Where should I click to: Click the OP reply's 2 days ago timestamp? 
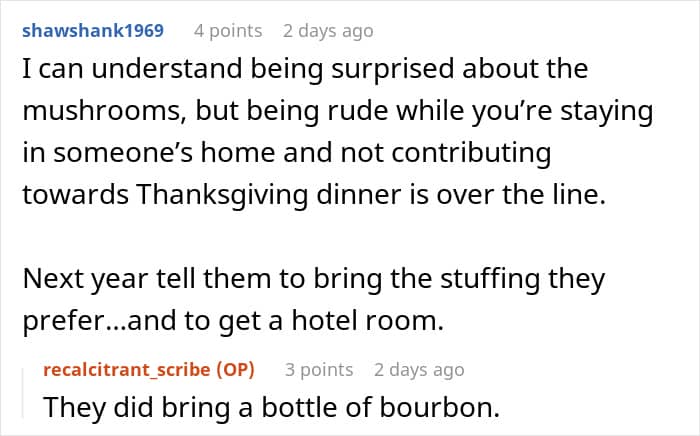(419, 370)
